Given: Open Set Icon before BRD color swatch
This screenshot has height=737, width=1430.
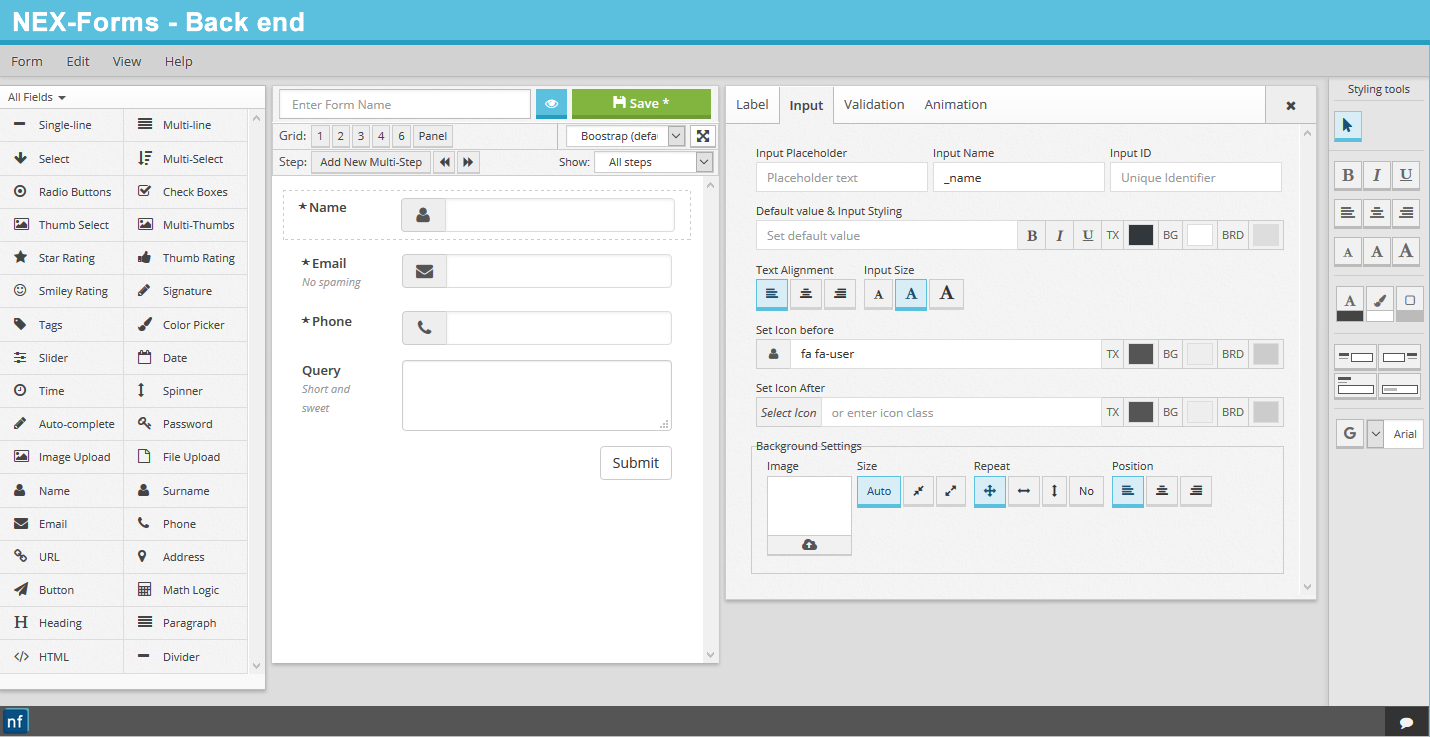Looking at the screenshot, I should [x=1266, y=354].
